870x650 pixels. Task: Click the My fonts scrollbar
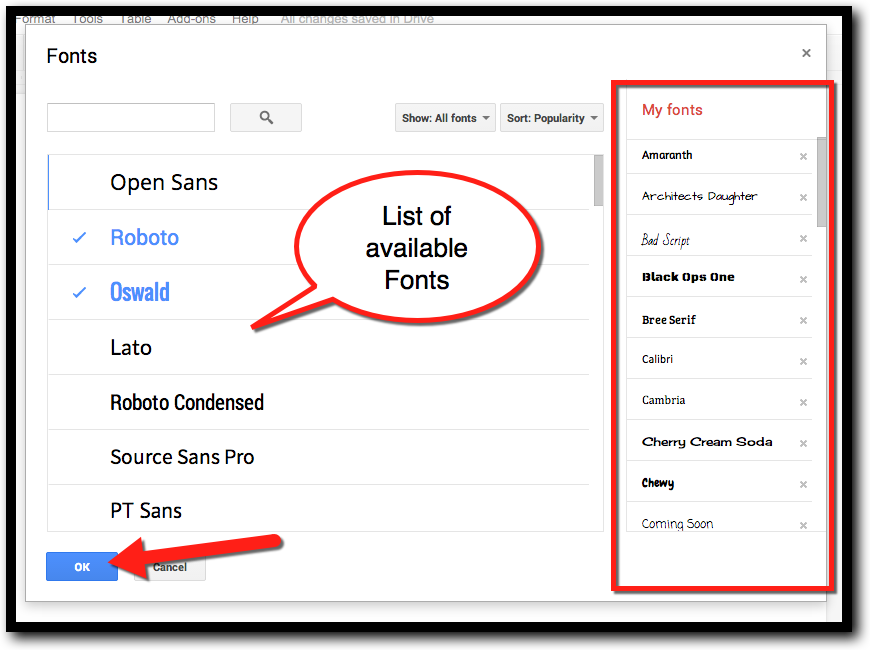[x=822, y=182]
